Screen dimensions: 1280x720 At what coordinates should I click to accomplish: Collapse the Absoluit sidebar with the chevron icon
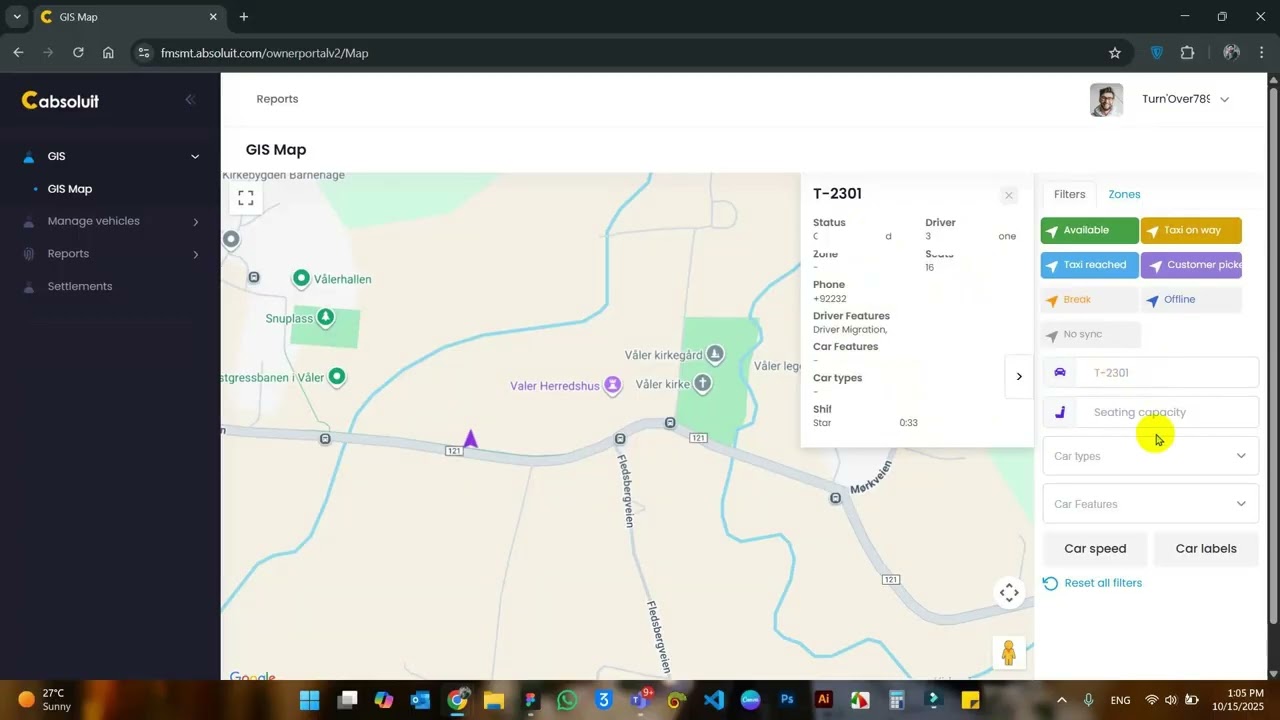tap(190, 100)
